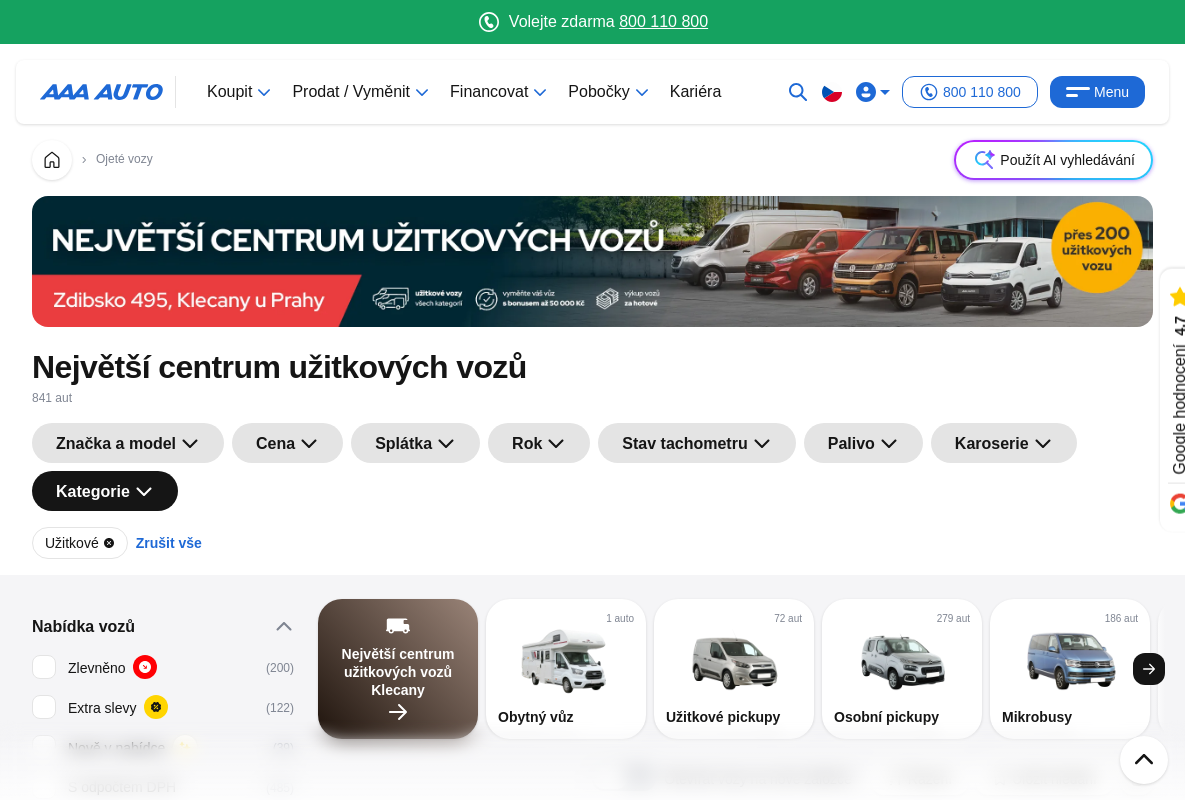Expand the Pobočky menu
This screenshot has height=800, width=1200.
(x=608, y=92)
